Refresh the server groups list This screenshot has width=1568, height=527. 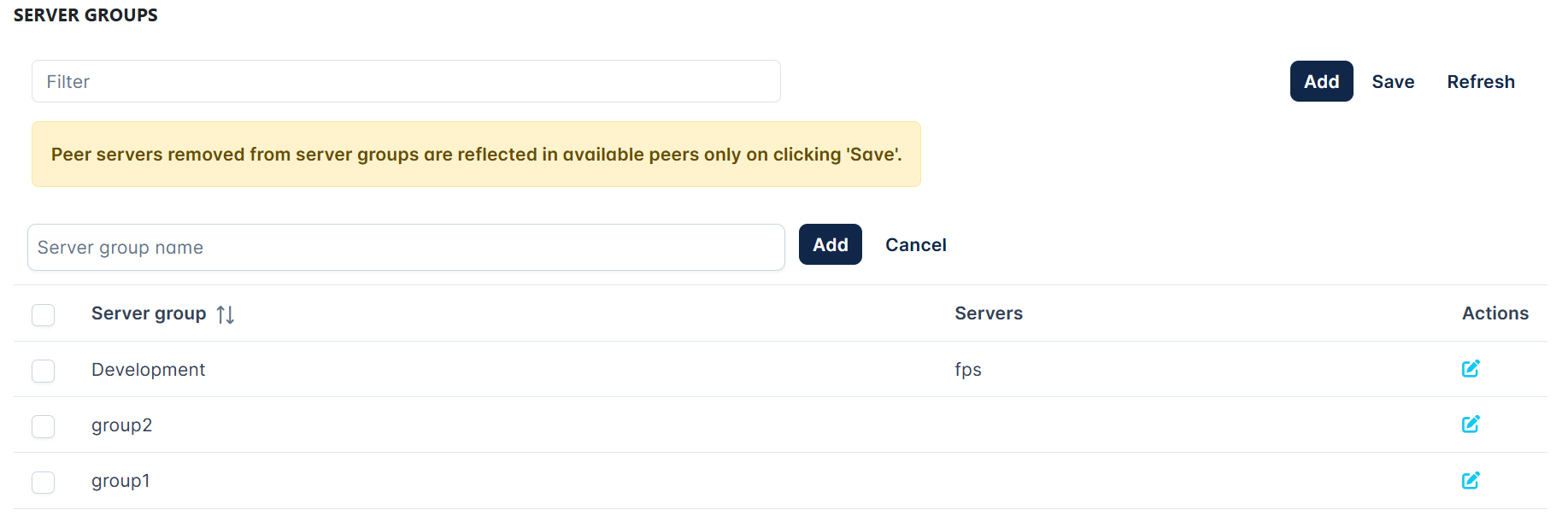point(1481,81)
